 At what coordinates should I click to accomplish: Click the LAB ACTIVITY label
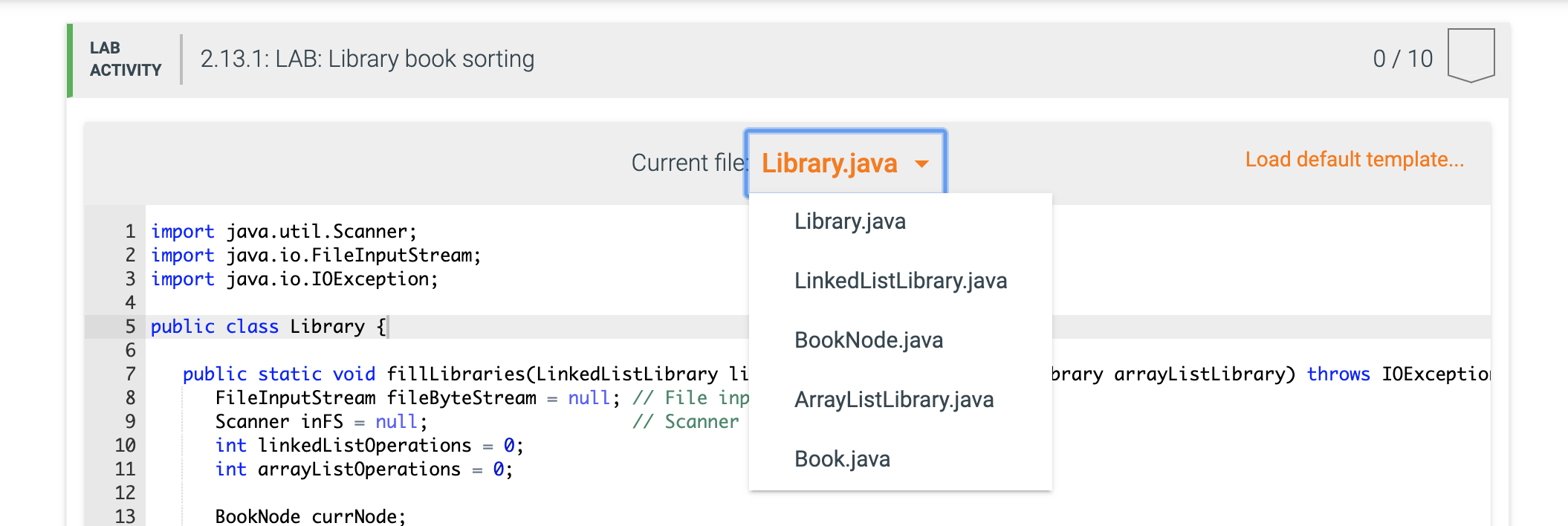pos(125,59)
